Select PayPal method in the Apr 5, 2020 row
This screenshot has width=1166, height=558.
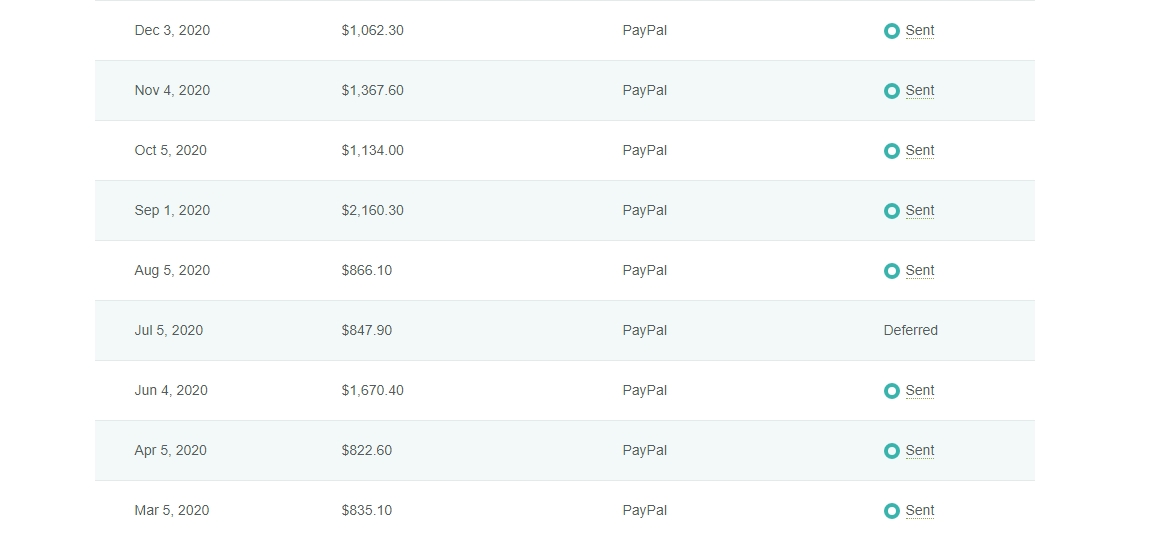click(x=644, y=451)
